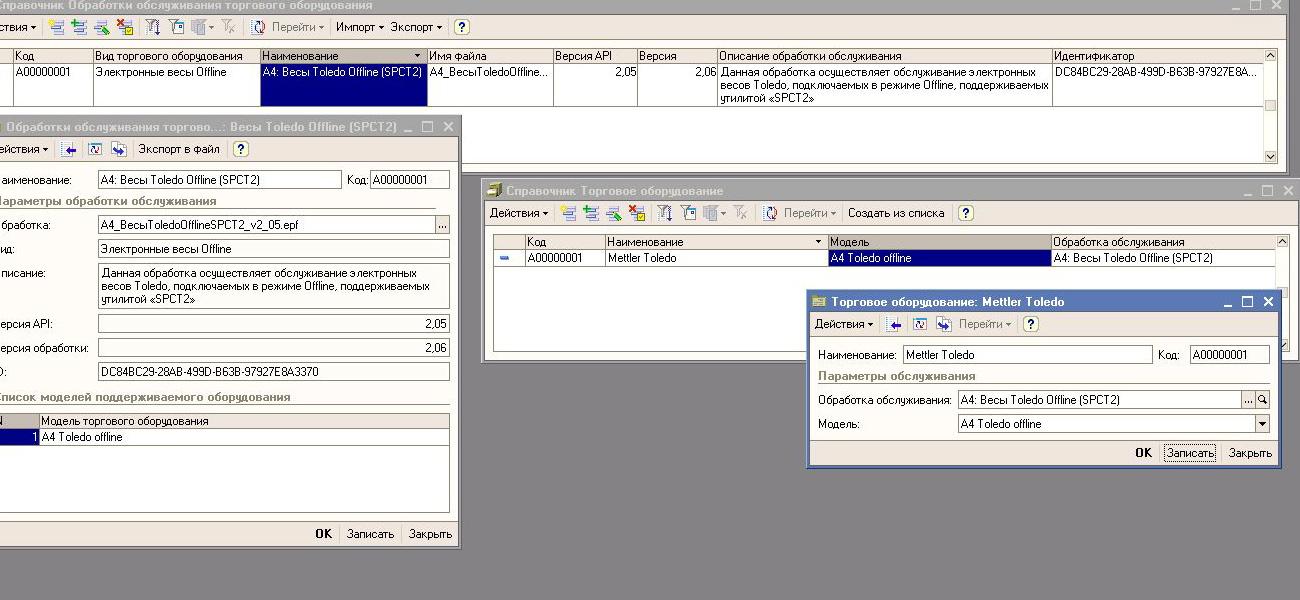
Task: Click the magnifier open icon beside Обработка обслуживания field
Action: coord(1262,400)
